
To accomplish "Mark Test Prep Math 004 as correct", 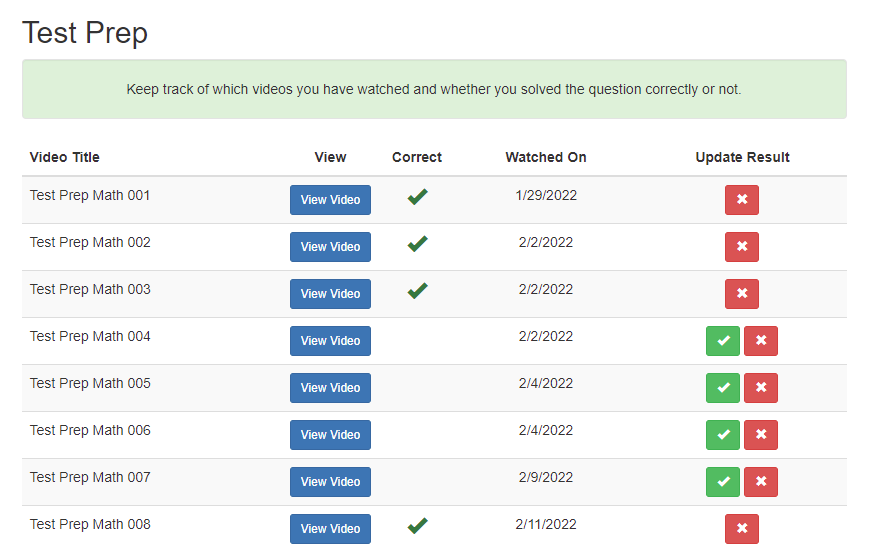I will [723, 341].
